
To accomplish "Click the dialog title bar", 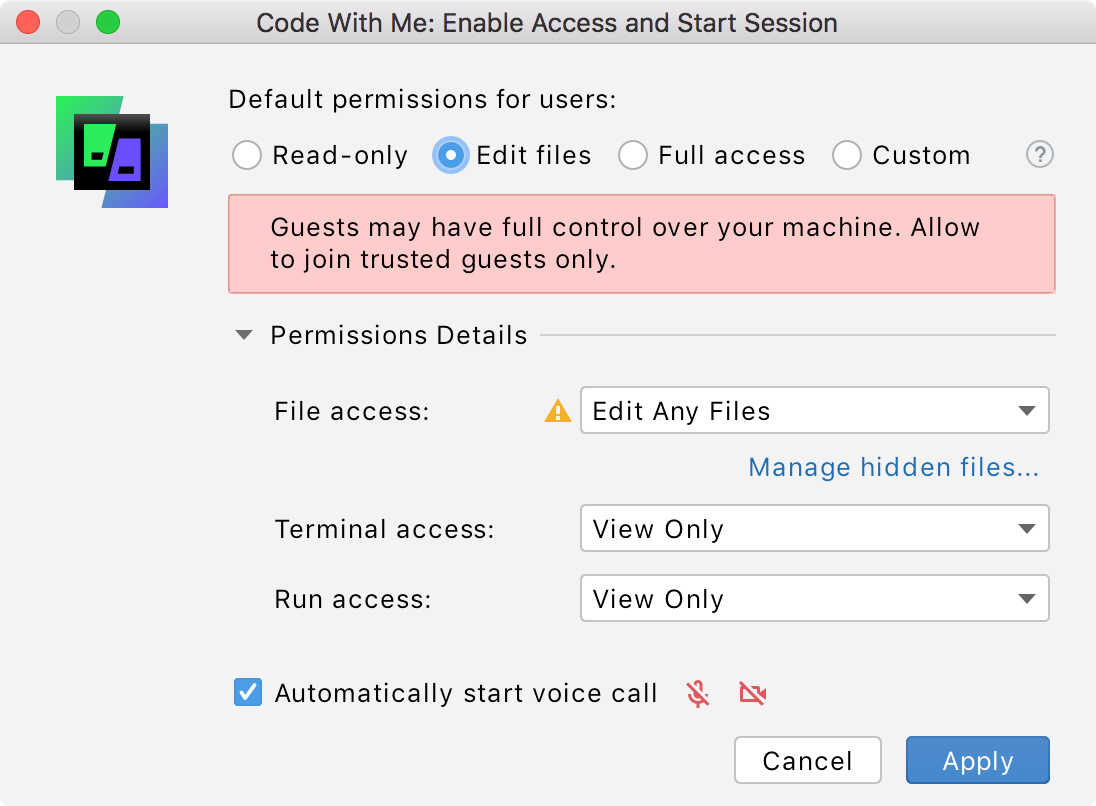I will [548, 22].
